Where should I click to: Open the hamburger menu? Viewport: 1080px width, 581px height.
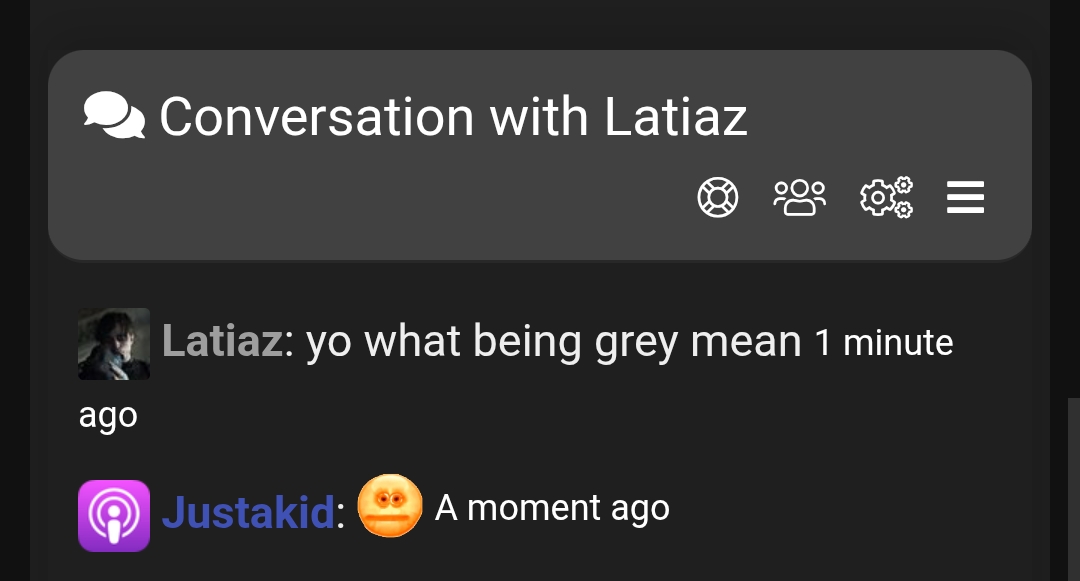click(965, 198)
